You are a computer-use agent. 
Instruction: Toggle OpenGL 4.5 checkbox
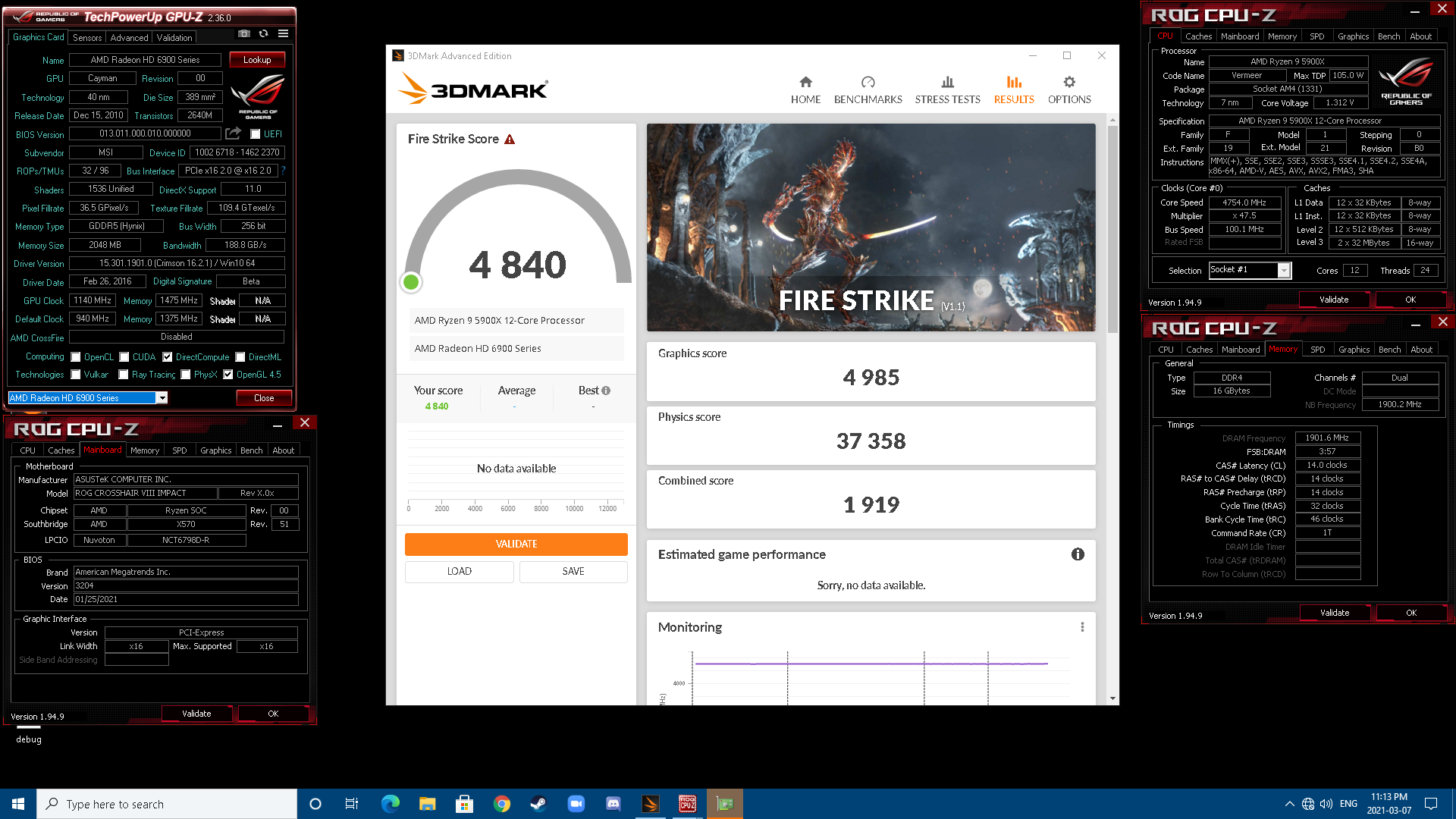(227, 375)
